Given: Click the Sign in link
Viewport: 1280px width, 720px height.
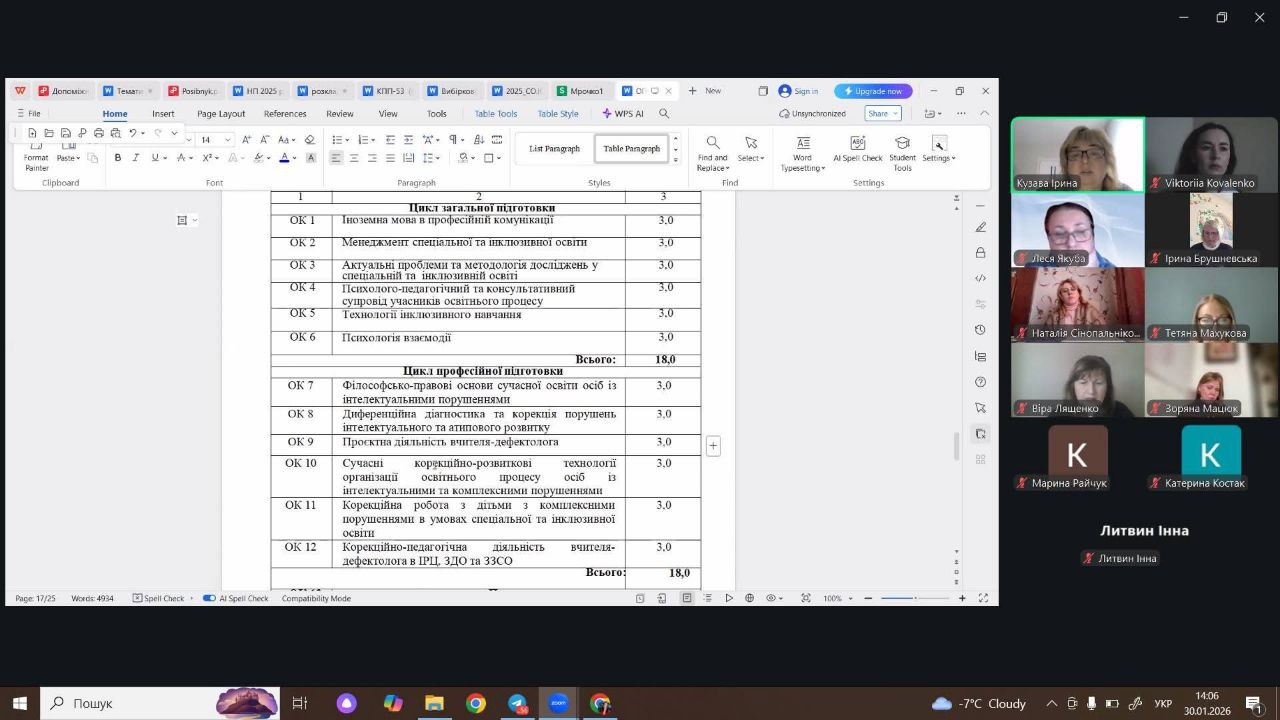Looking at the screenshot, I should pos(798,91).
